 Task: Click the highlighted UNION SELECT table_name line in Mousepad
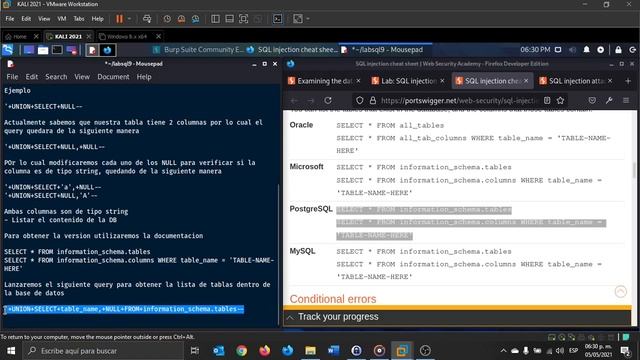pyautogui.click(x=124, y=309)
